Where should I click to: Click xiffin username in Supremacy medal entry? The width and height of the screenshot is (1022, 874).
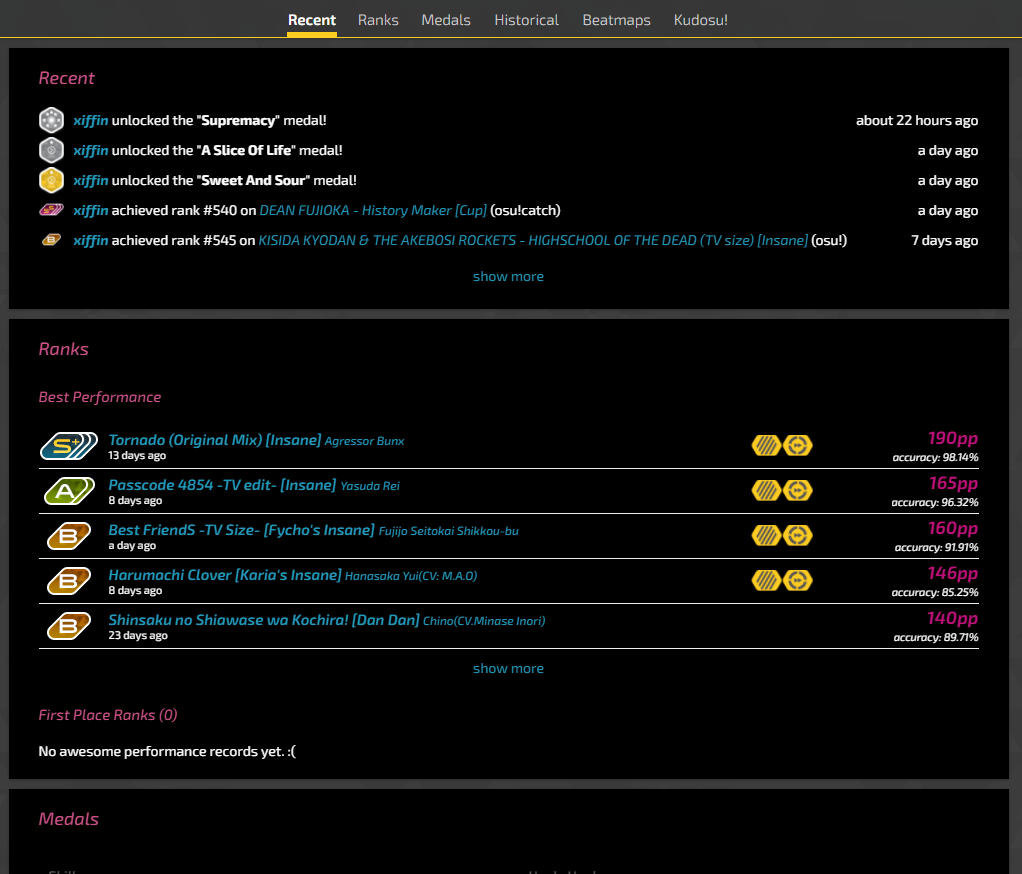coord(90,120)
